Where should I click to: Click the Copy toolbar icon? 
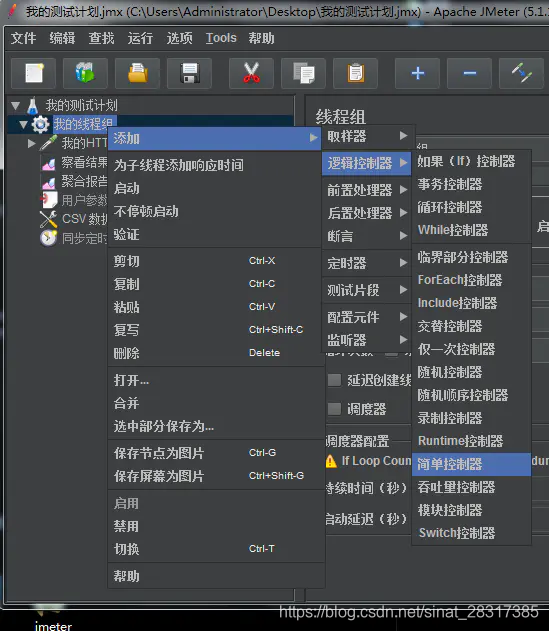click(x=303, y=73)
